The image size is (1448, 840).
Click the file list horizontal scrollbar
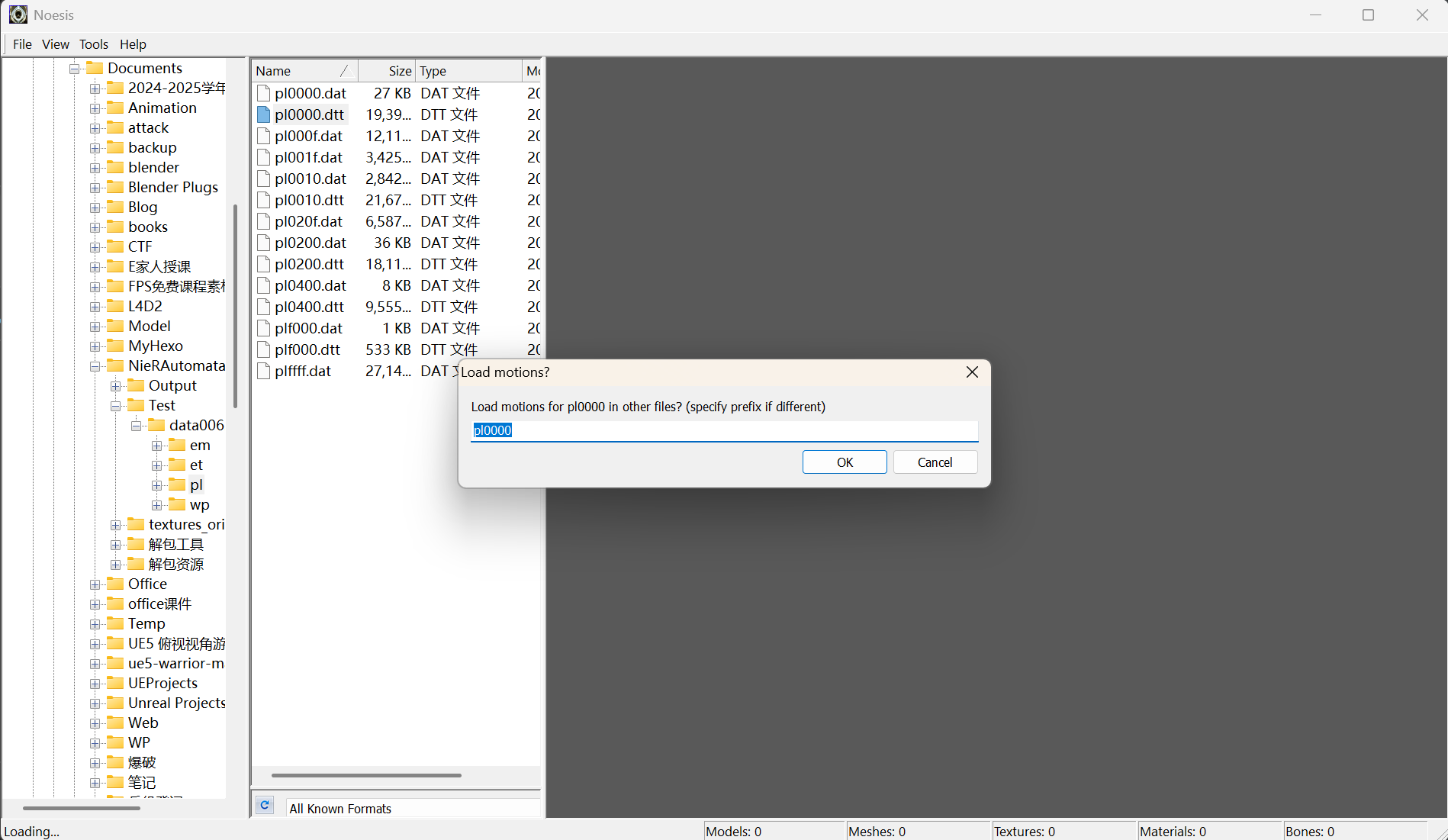(366, 775)
